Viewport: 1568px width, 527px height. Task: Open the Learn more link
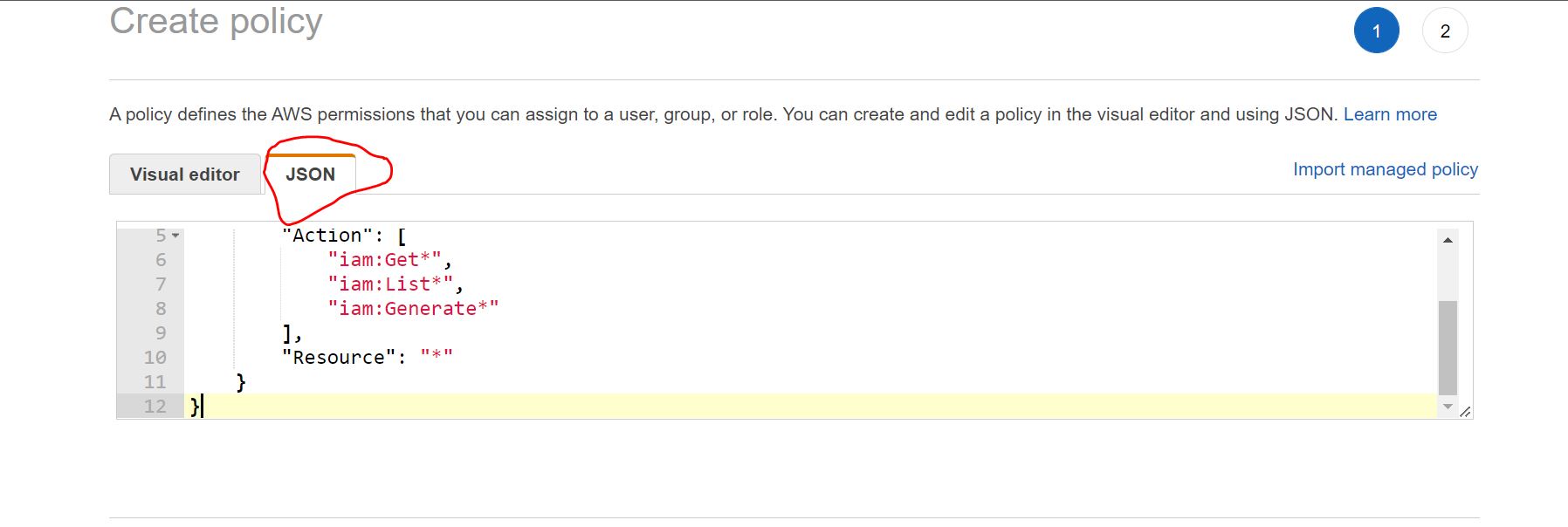pyautogui.click(x=1390, y=114)
